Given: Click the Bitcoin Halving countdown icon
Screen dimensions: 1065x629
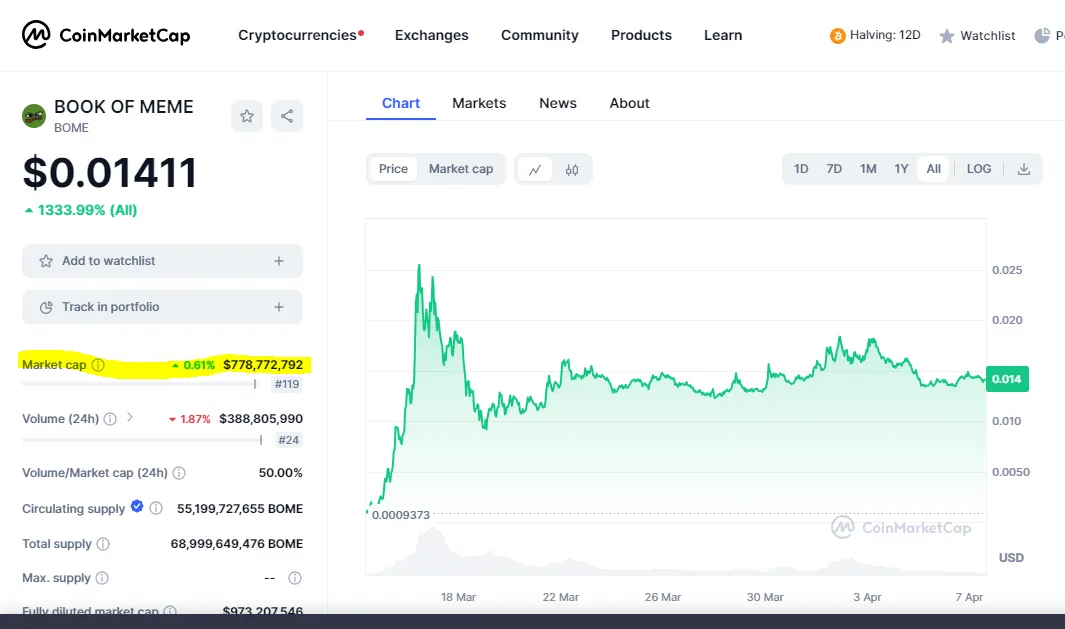Looking at the screenshot, I should tap(838, 36).
